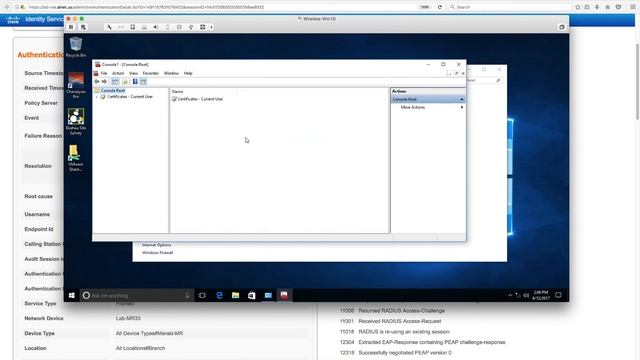
Task: Open the Action menu in Console1
Action: tap(118, 73)
